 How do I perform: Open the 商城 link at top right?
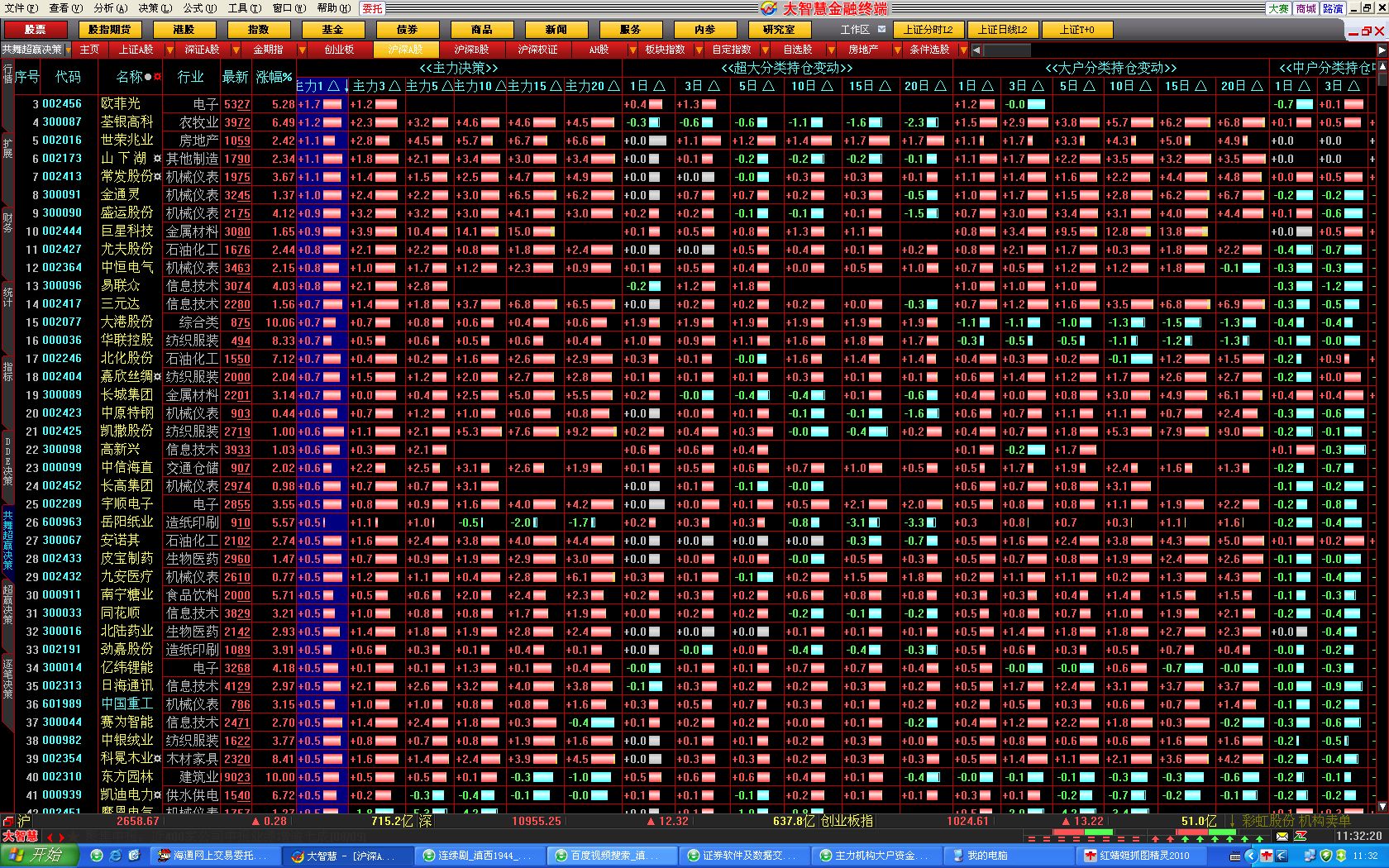(1306, 8)
